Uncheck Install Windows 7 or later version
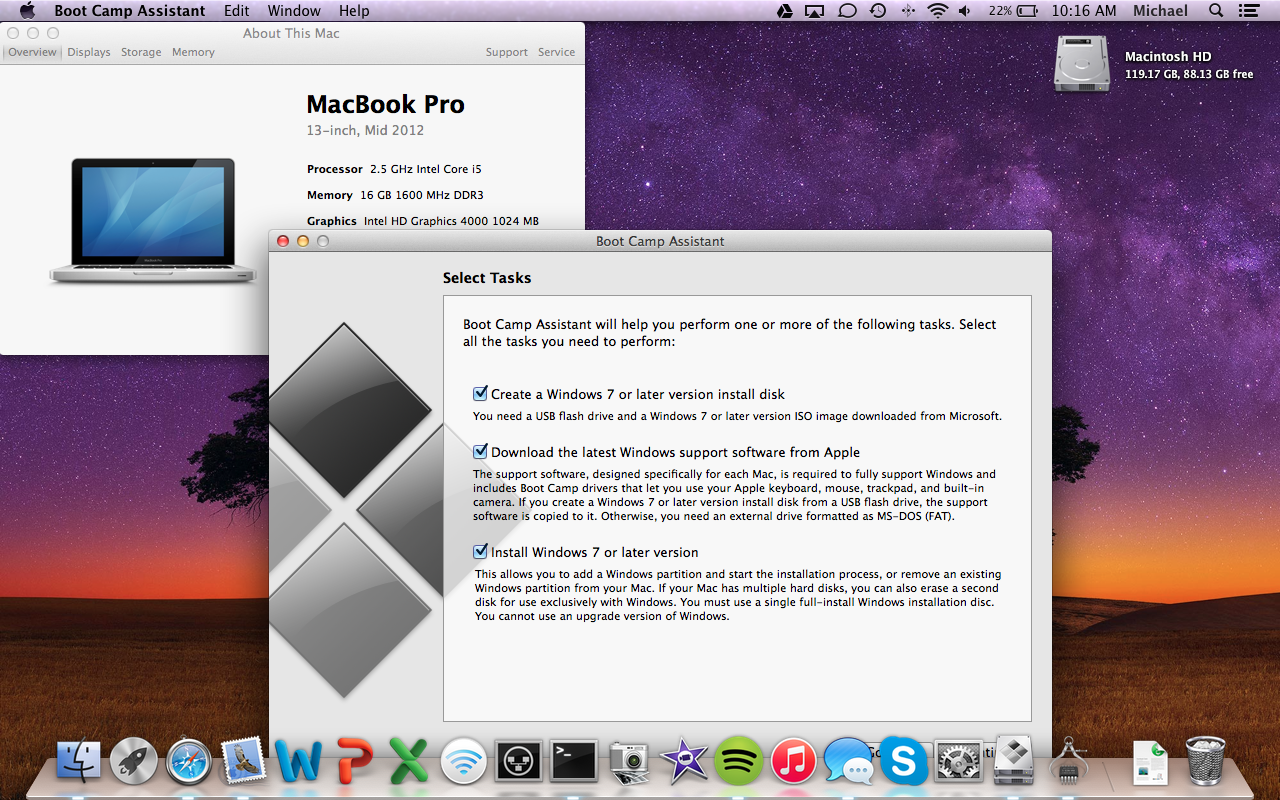The height and width of the screenshot is (800, 1280). [481, 552]
